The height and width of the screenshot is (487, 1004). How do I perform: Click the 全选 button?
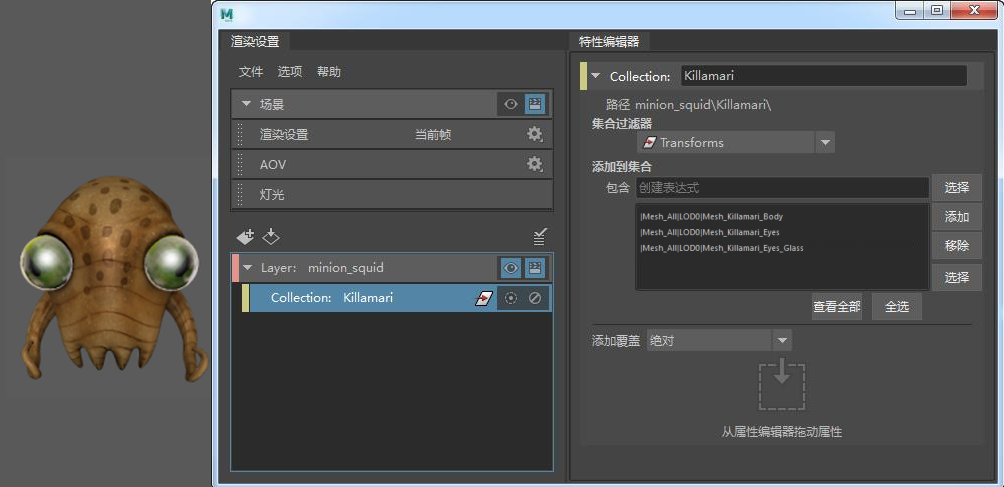tap(897, 307)
